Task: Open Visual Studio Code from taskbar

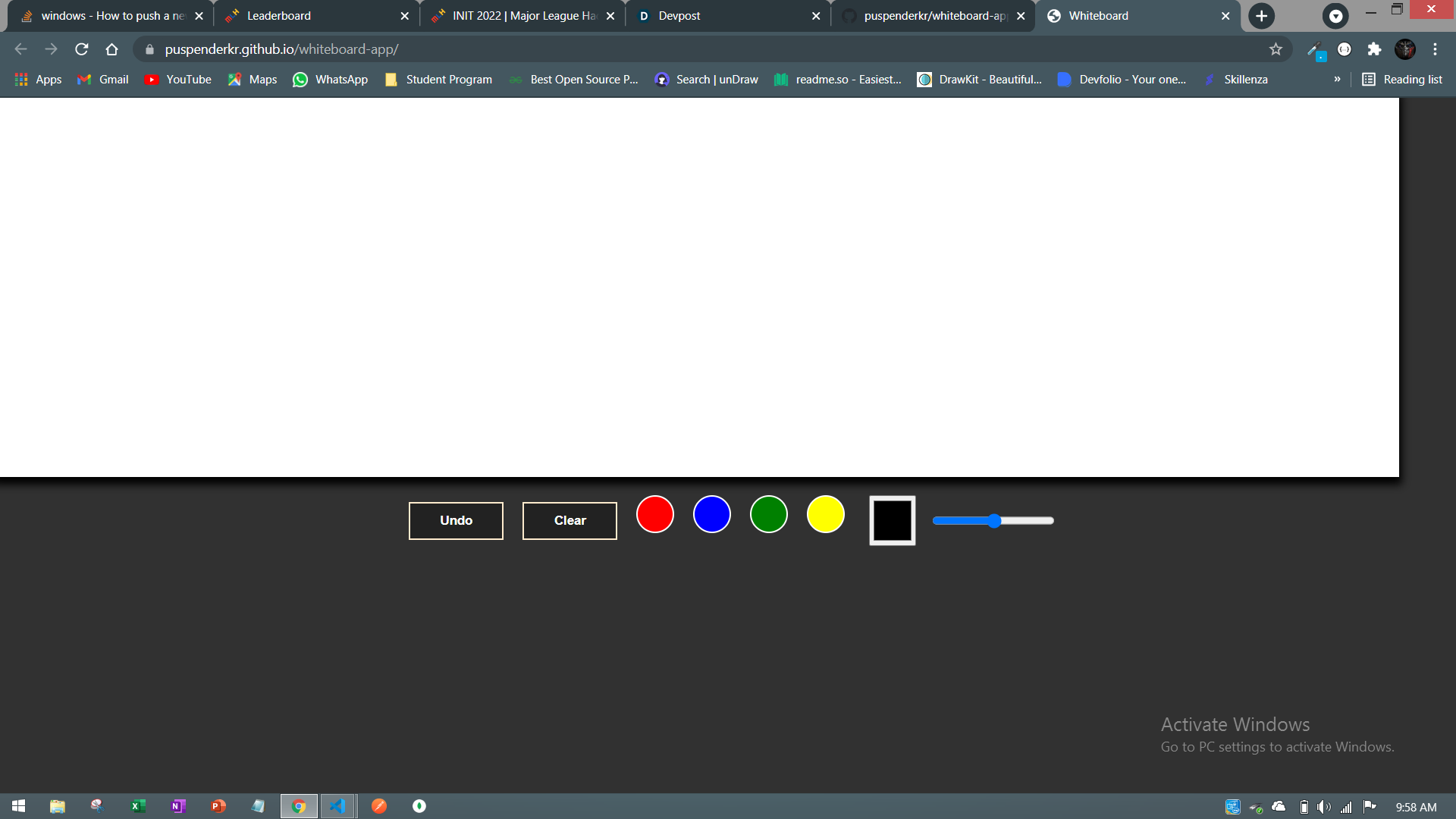Action: tap(338, 806)
